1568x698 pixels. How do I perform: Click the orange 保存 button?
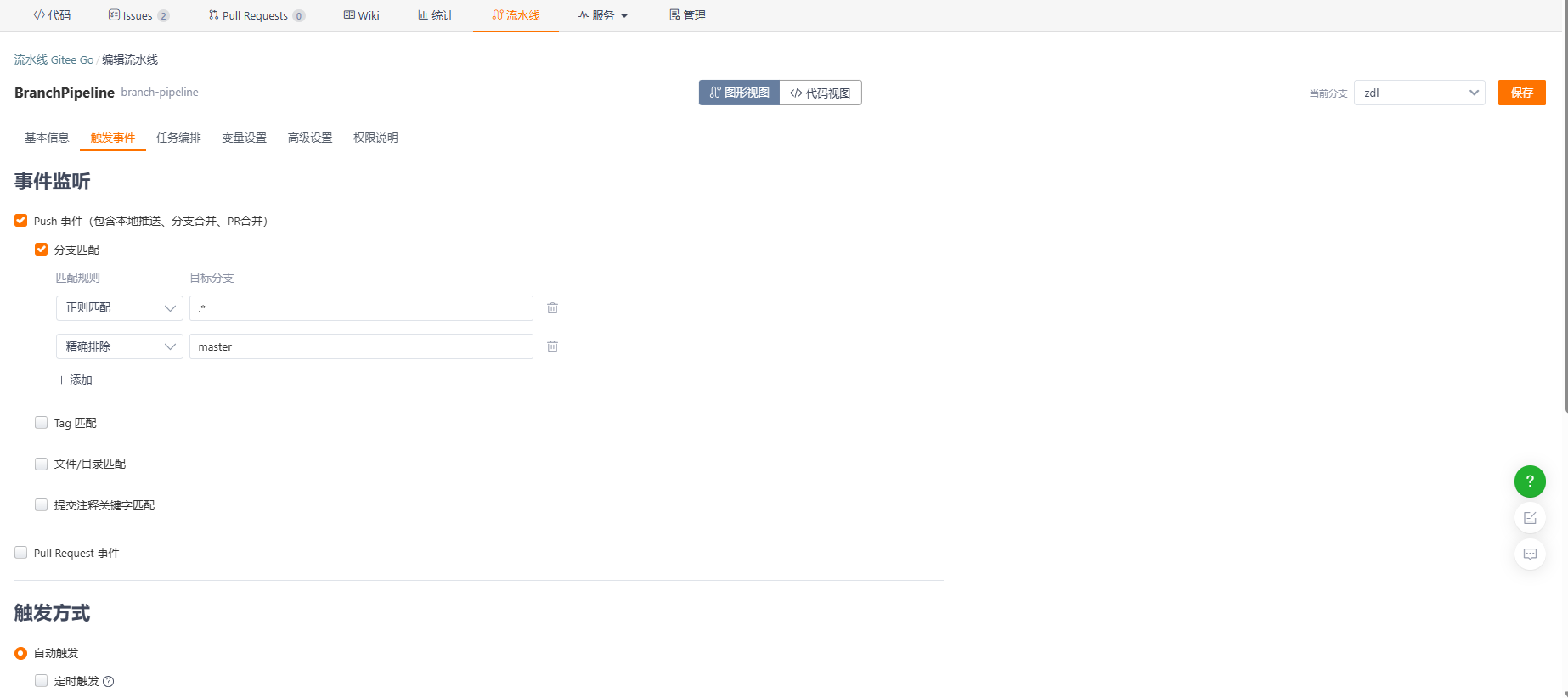1521,93
